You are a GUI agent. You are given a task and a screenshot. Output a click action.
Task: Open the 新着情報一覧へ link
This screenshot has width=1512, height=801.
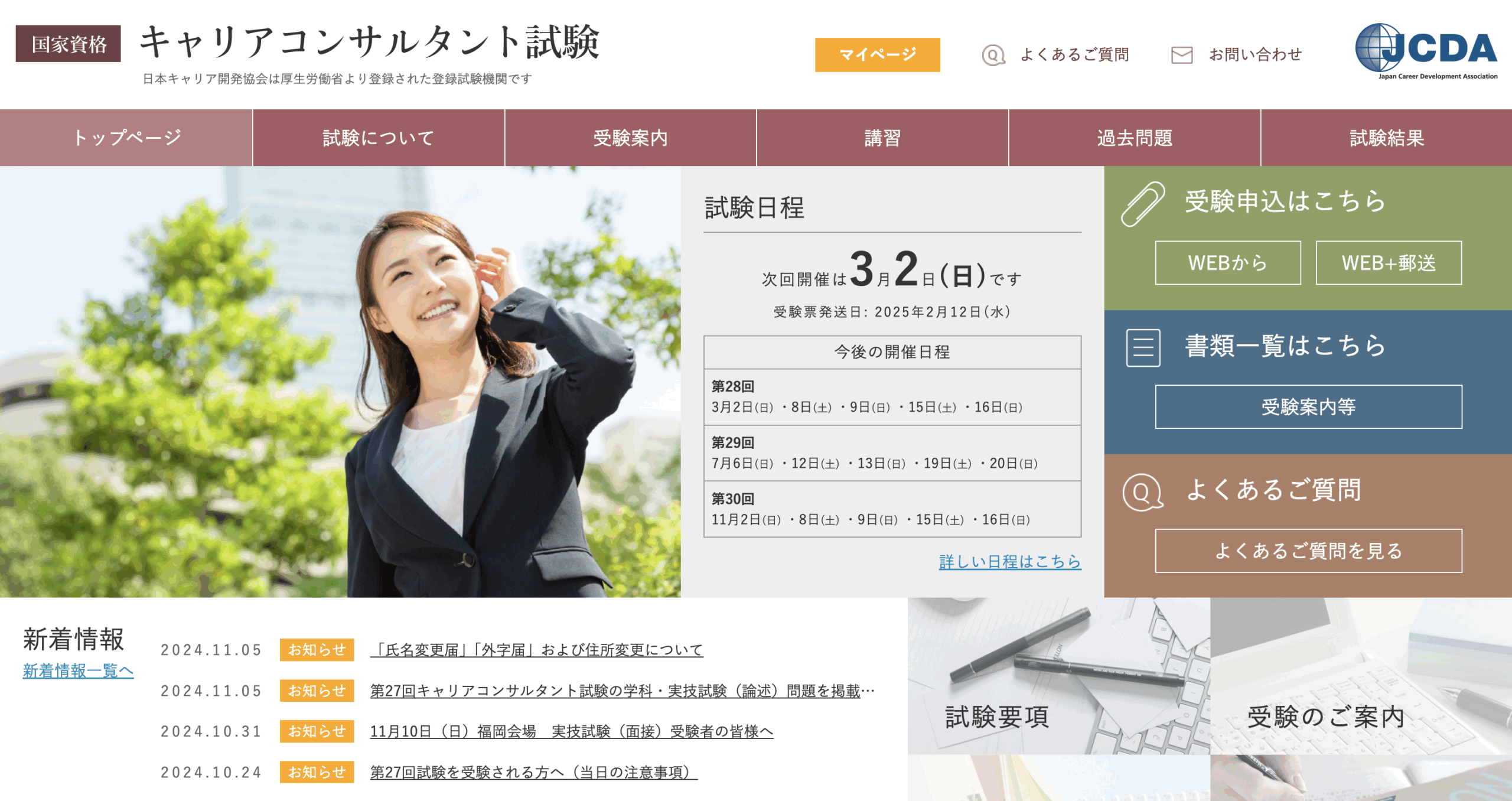pyautogui.click(x=78, y=671)
